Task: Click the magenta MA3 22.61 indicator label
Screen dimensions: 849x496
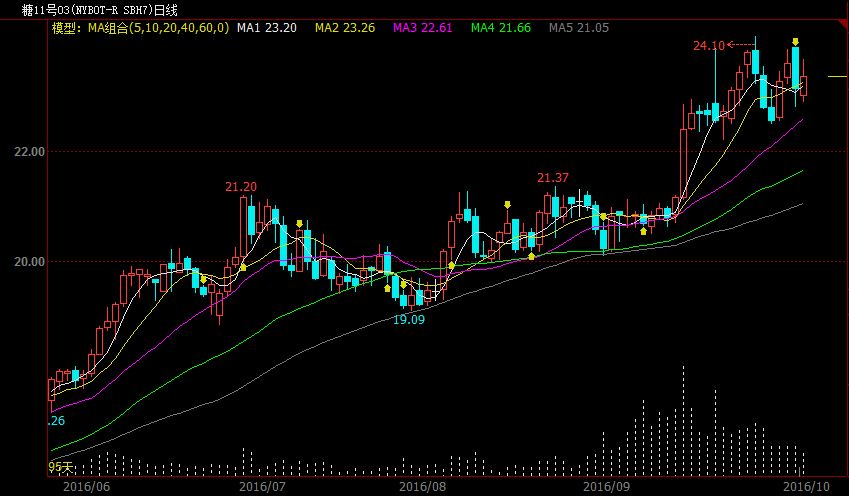Action: coord(422,28)
